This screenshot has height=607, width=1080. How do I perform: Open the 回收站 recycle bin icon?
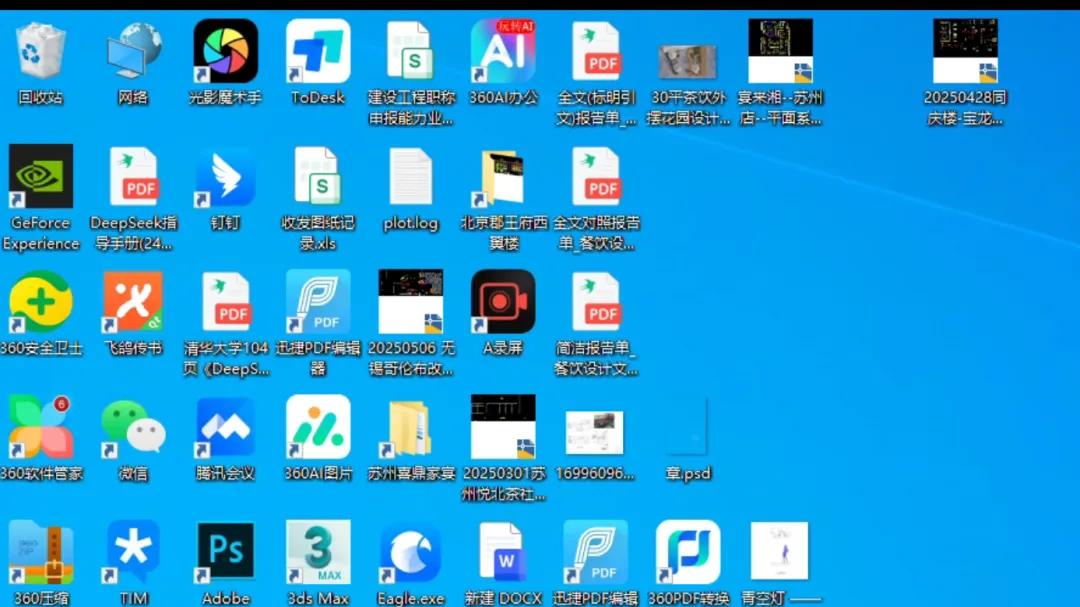41,52
